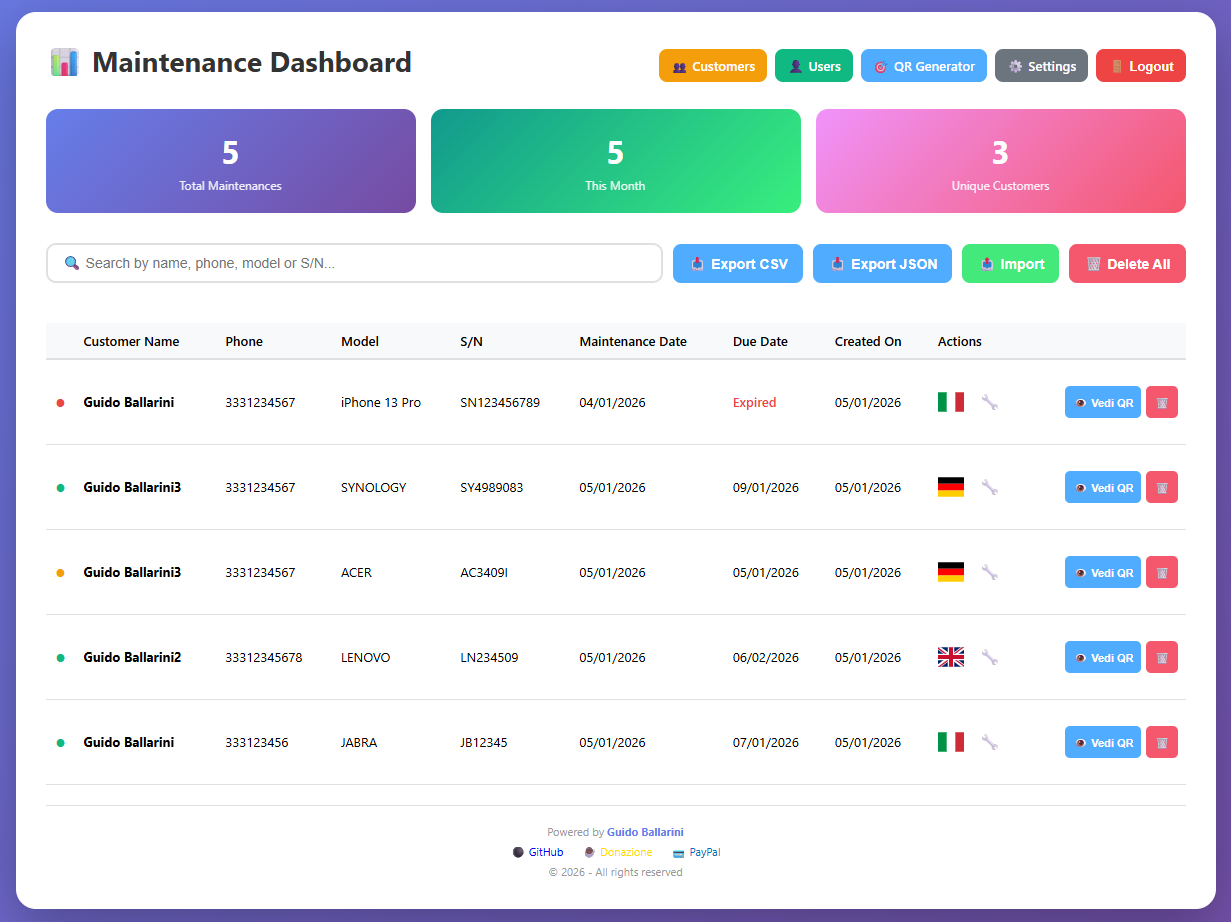Click the Total Maintenances stat card
This screenshot has height=922, width=1231.
pos(231,161)
